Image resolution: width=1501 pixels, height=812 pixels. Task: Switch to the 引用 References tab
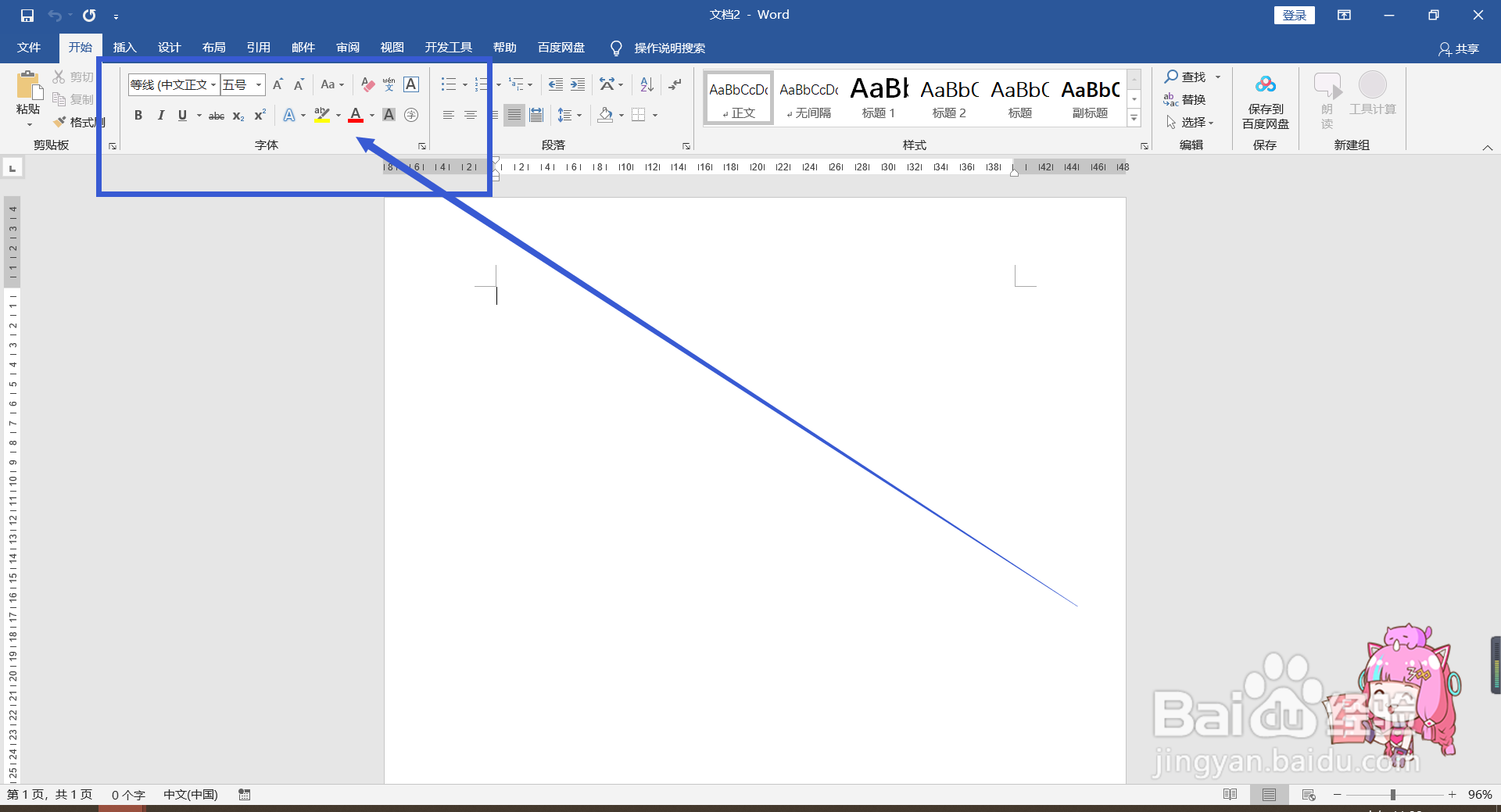[259, 48]
